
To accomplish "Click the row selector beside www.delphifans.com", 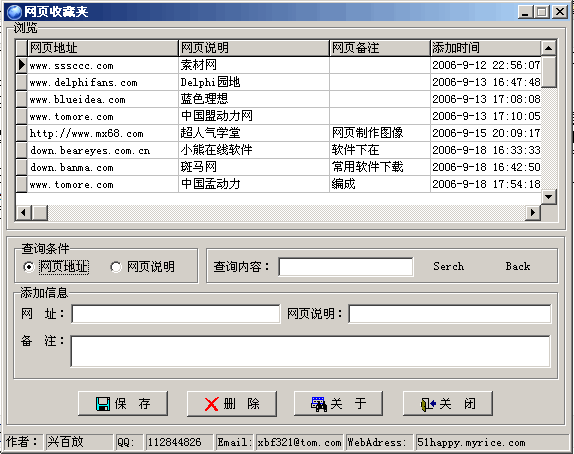I will click(22, 82).
